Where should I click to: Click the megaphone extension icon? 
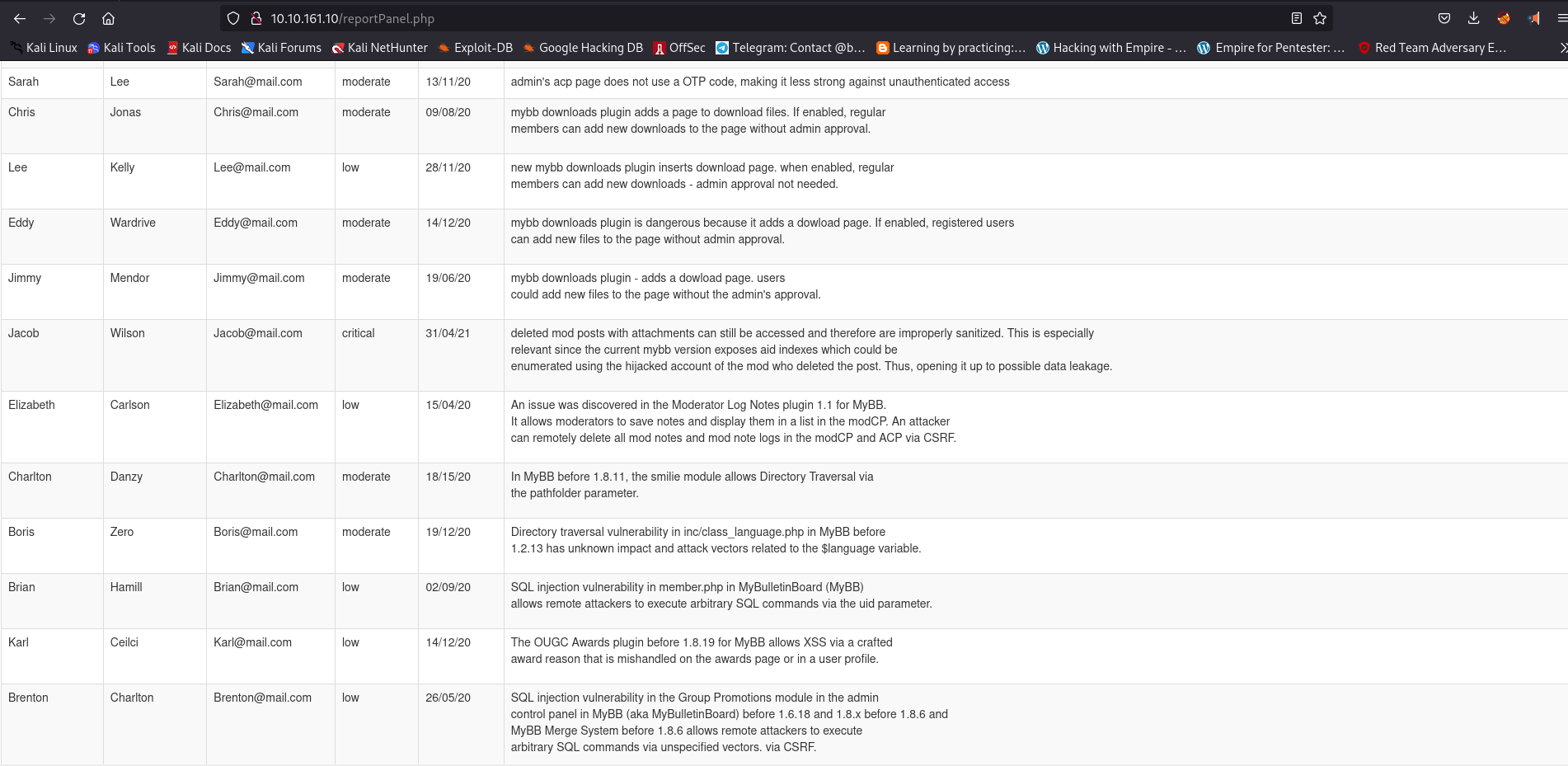(1533, 18)
